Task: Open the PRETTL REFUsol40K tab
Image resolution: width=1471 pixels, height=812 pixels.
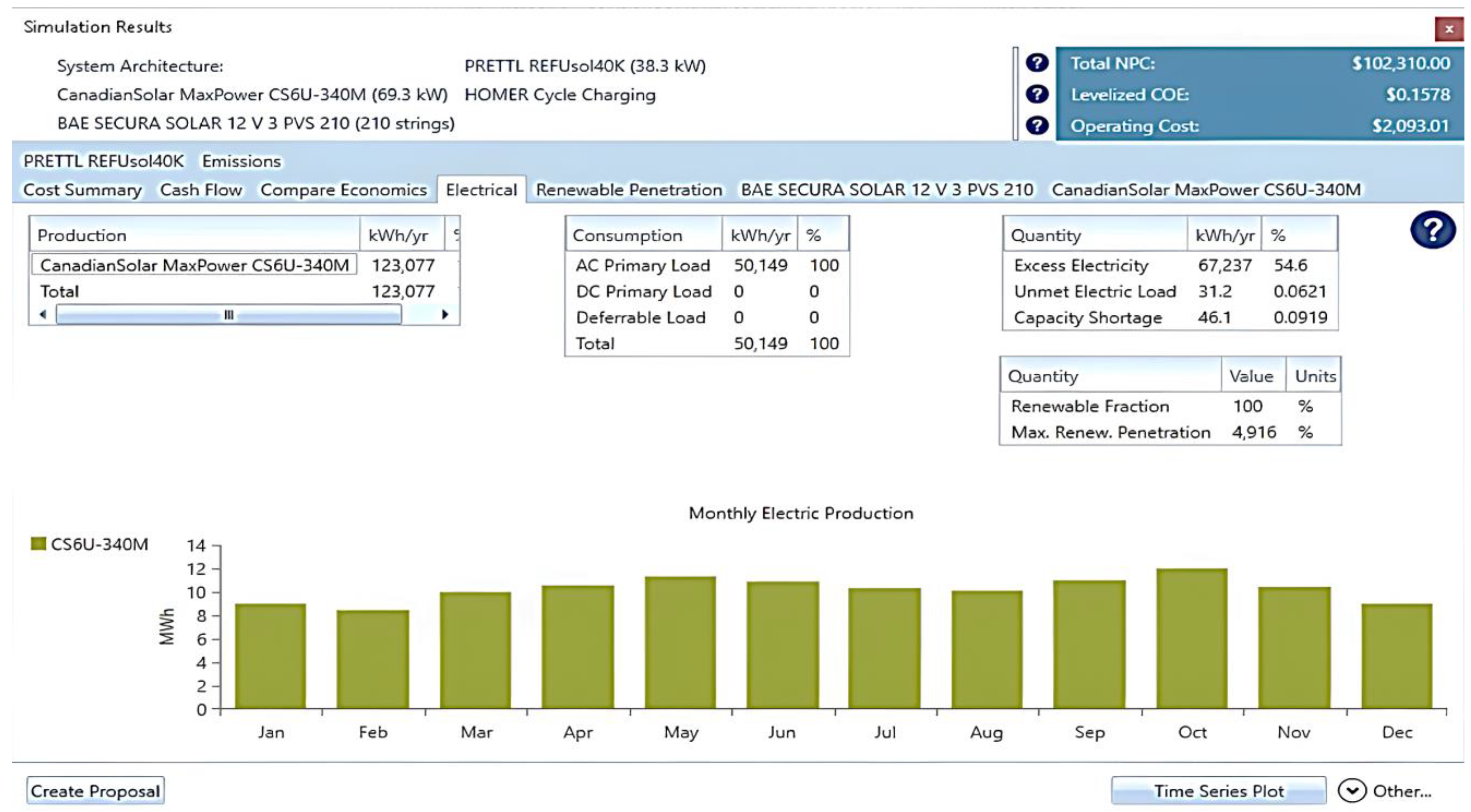Action: tap(103, 161)
